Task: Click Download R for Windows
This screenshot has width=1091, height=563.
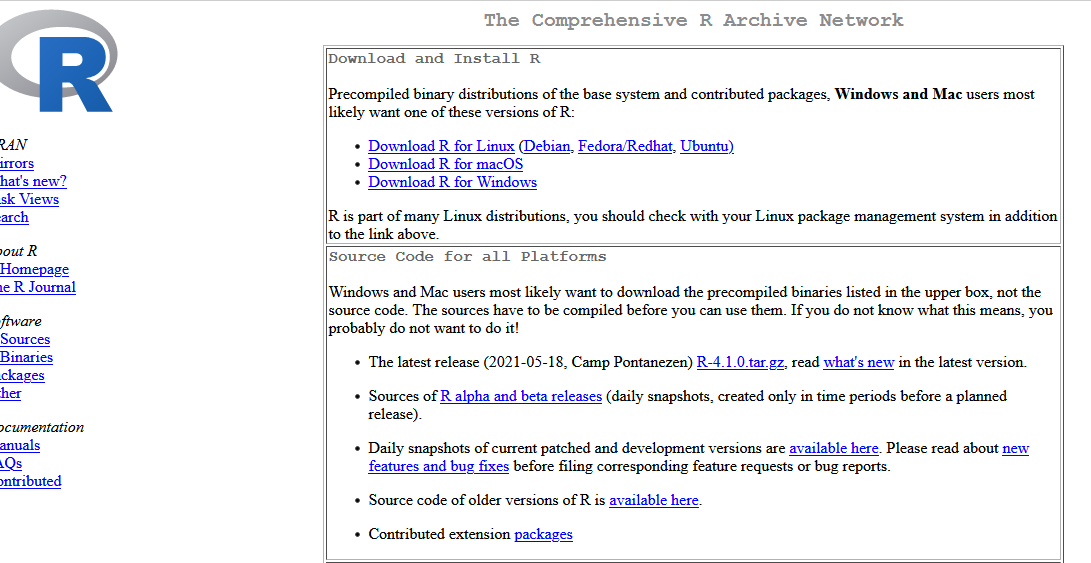Action: [x=452, y=182]
